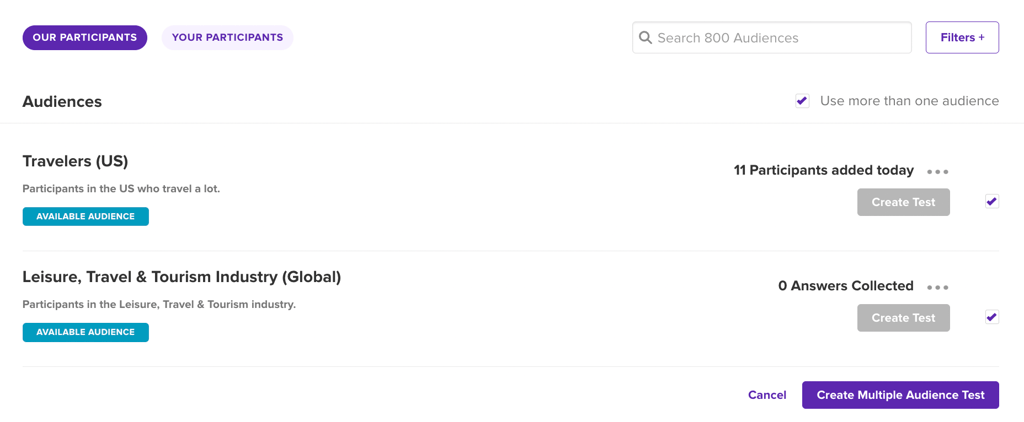Open Leisure, Travel & Tourism three-dot menu
Viewport: 1024px width, 422px height.
(x=937, y=288)
